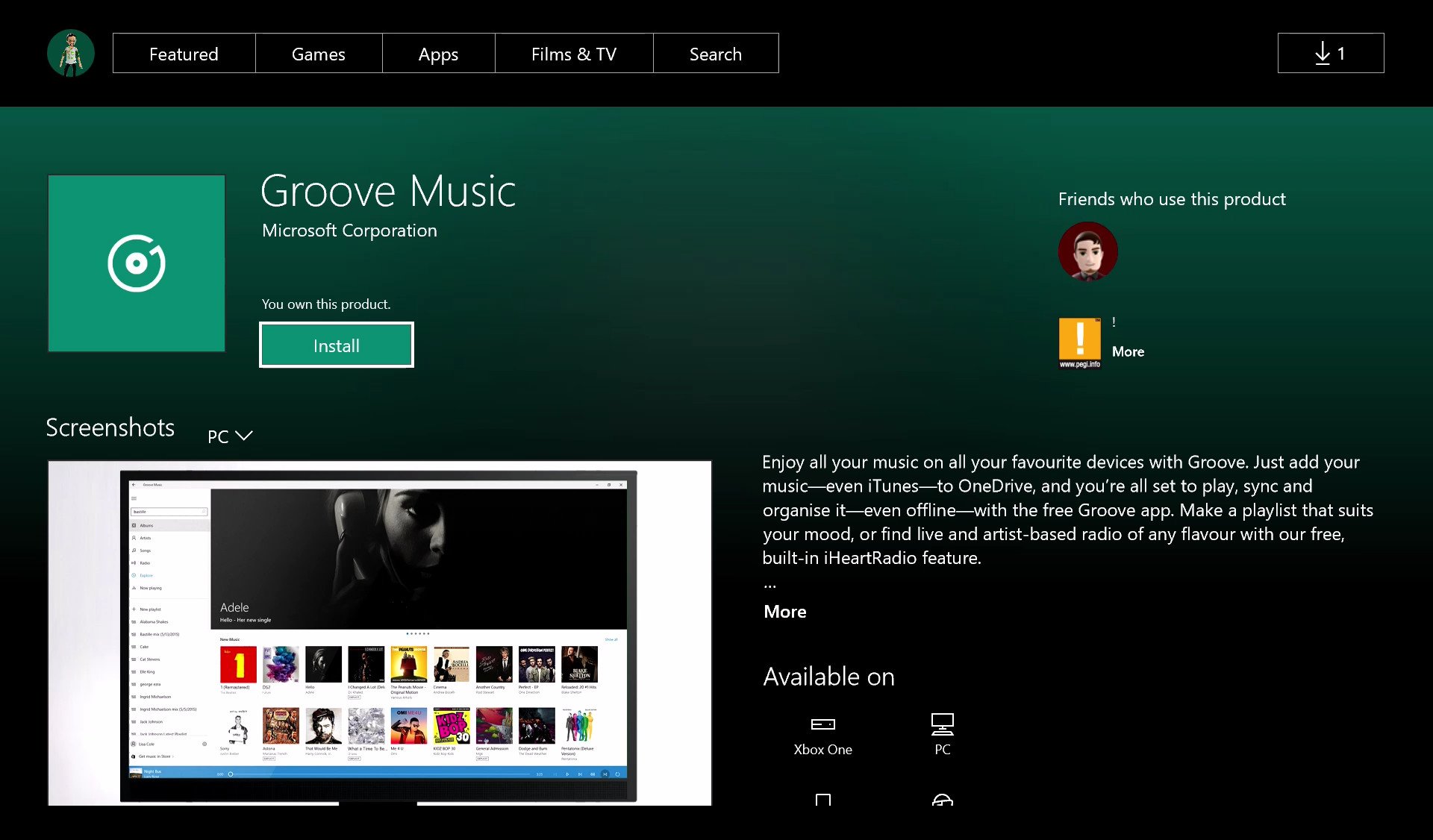Click the download indicator icon top right
The height and width of the screenshot is (840, 1433).
(x=1330, y=53)
